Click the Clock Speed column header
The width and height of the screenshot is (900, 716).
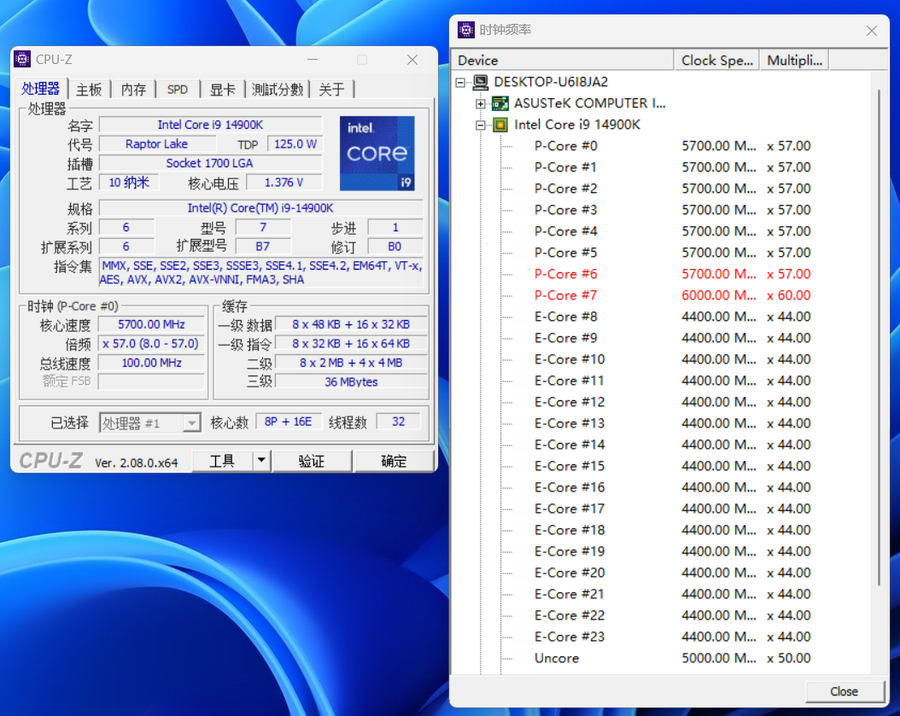716,60
